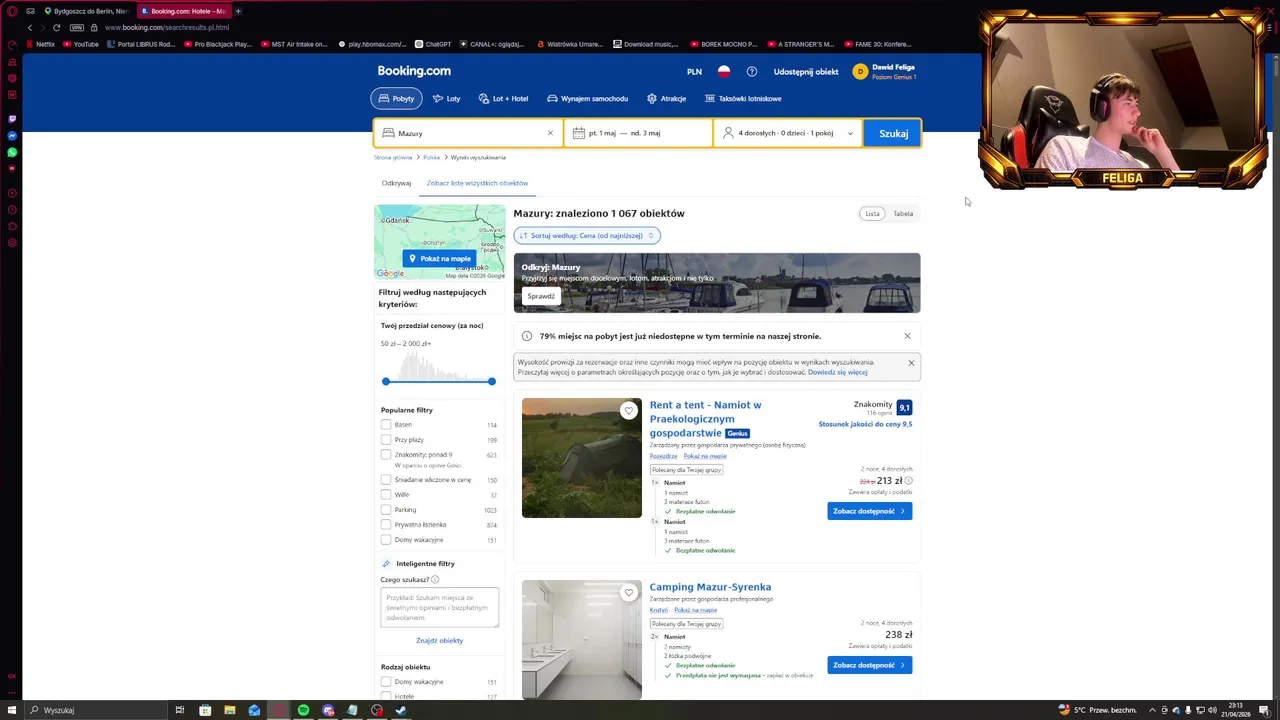Click the Czego szukasz text area

tap(439, 608)
